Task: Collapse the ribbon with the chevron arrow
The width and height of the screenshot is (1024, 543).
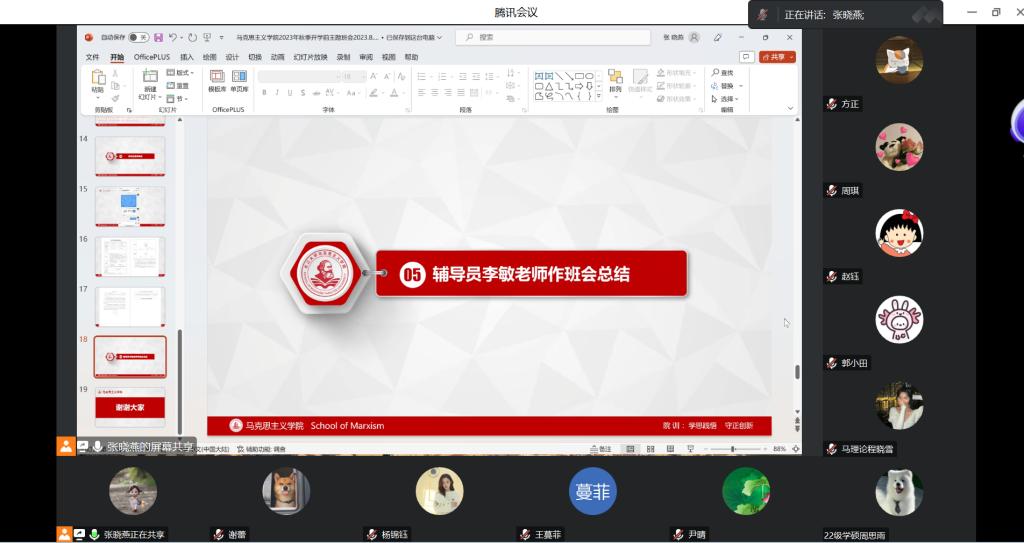Action: point(791,108)
